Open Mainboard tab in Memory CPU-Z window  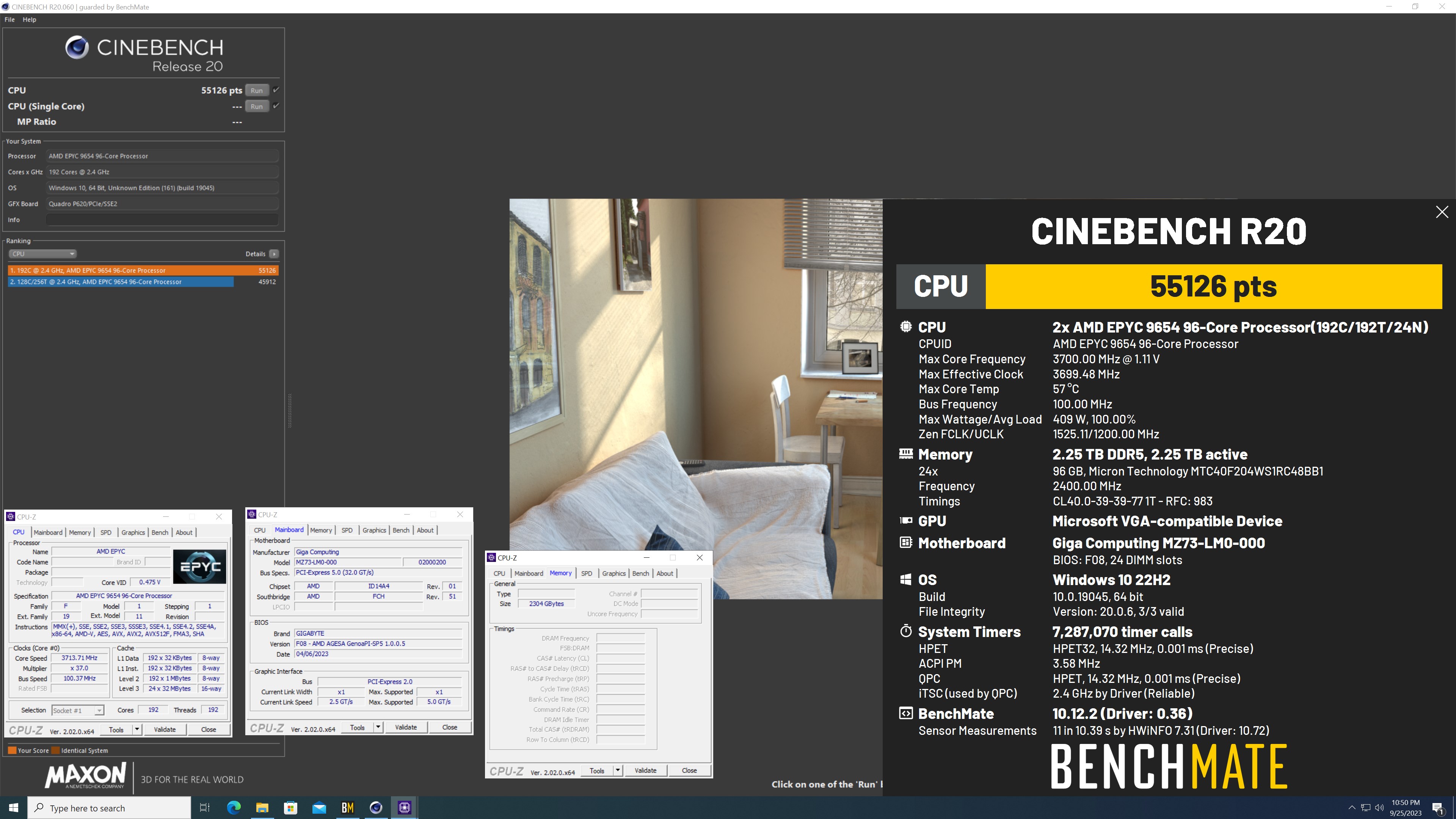point(529,573)
